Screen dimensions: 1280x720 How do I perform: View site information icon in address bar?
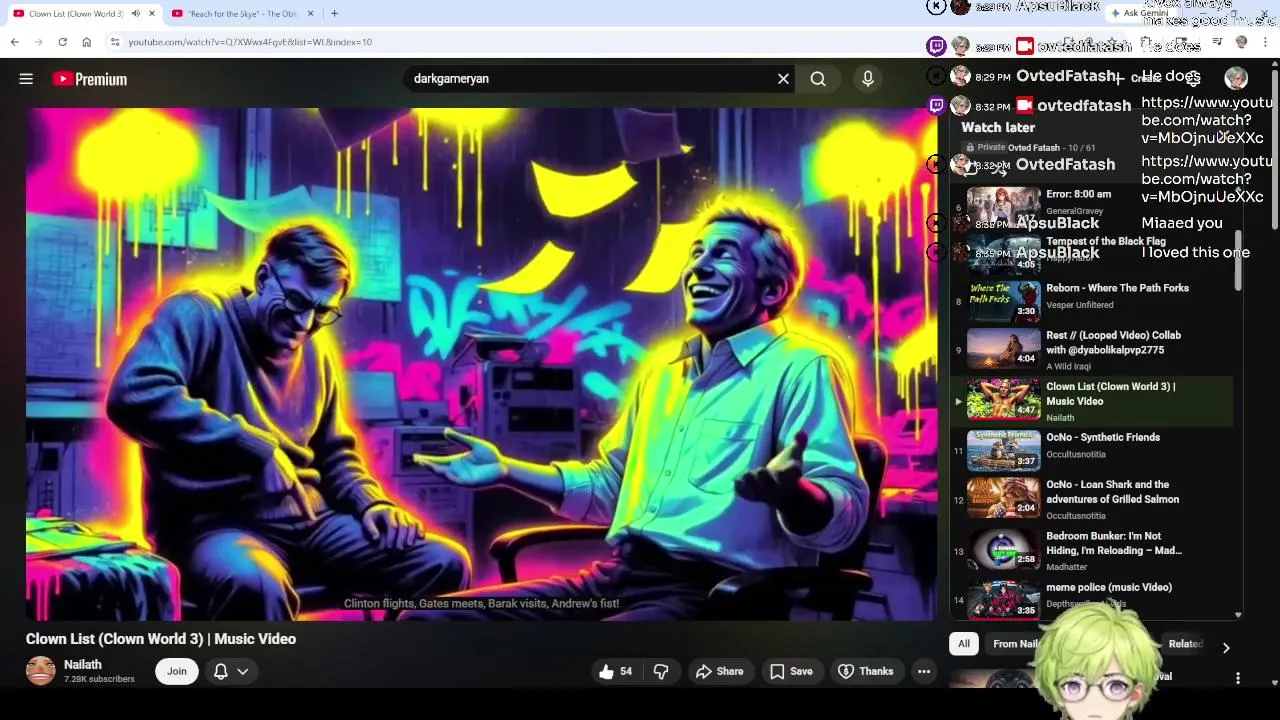coord(115,42)
